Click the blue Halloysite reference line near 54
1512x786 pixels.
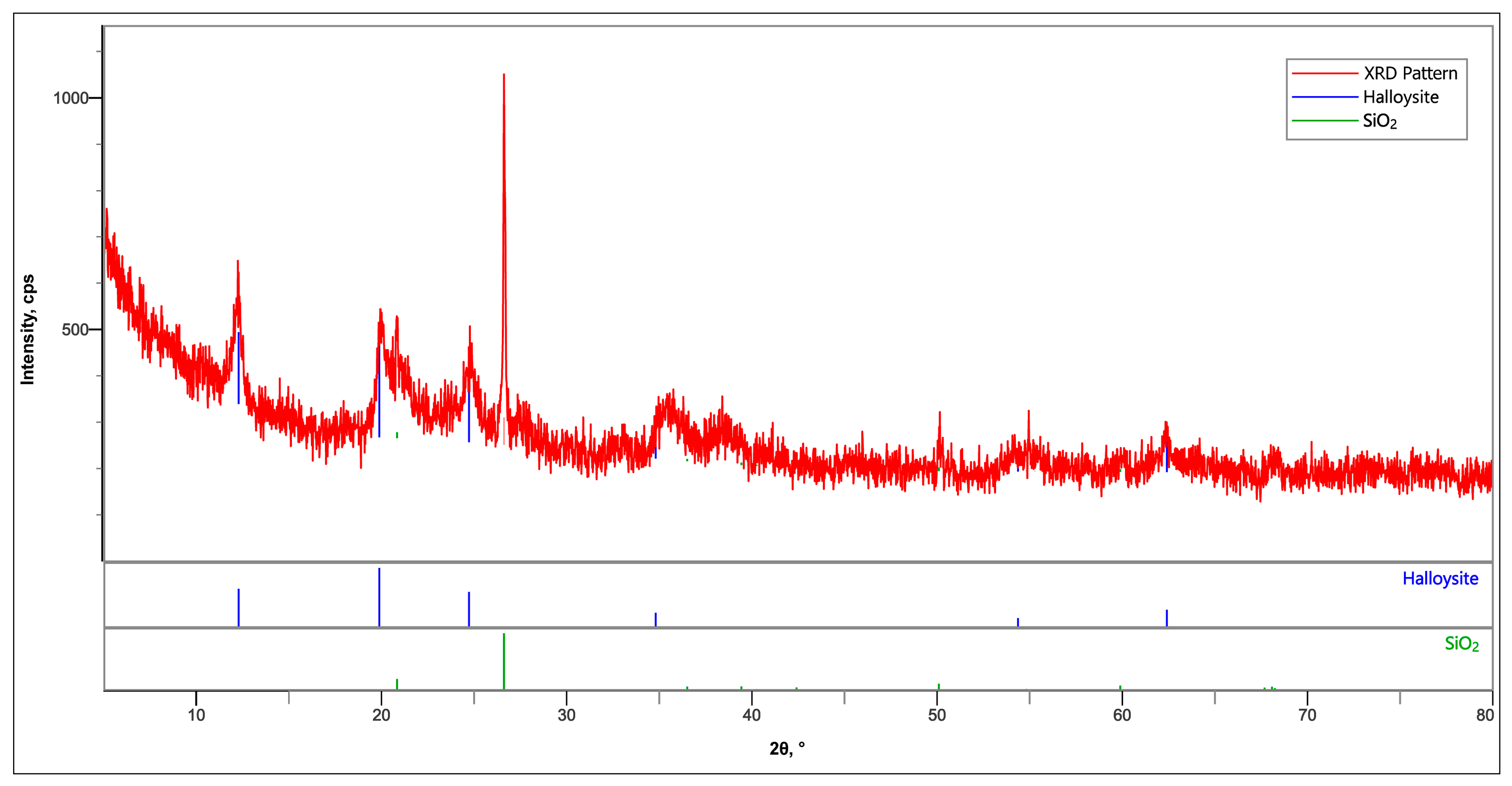pos(1018,622)
